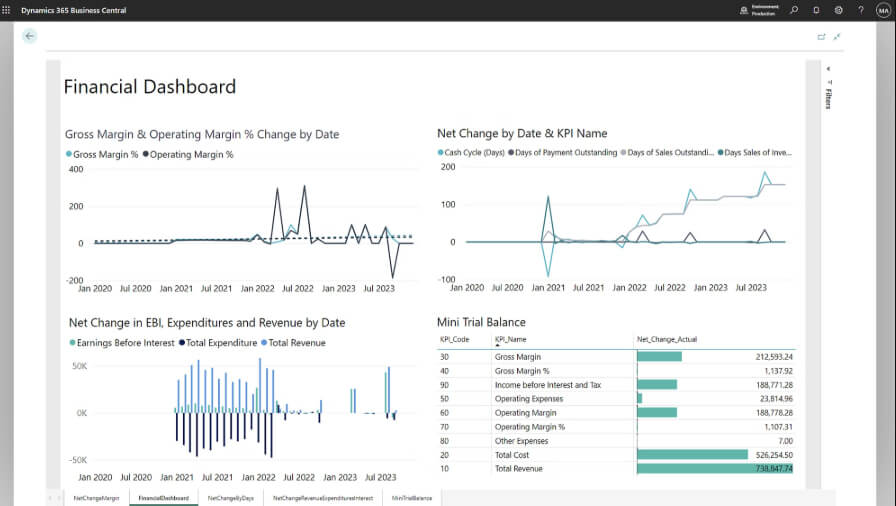Open the search magnifier icon
Screen dimensions: 896x506
point(794,10)
